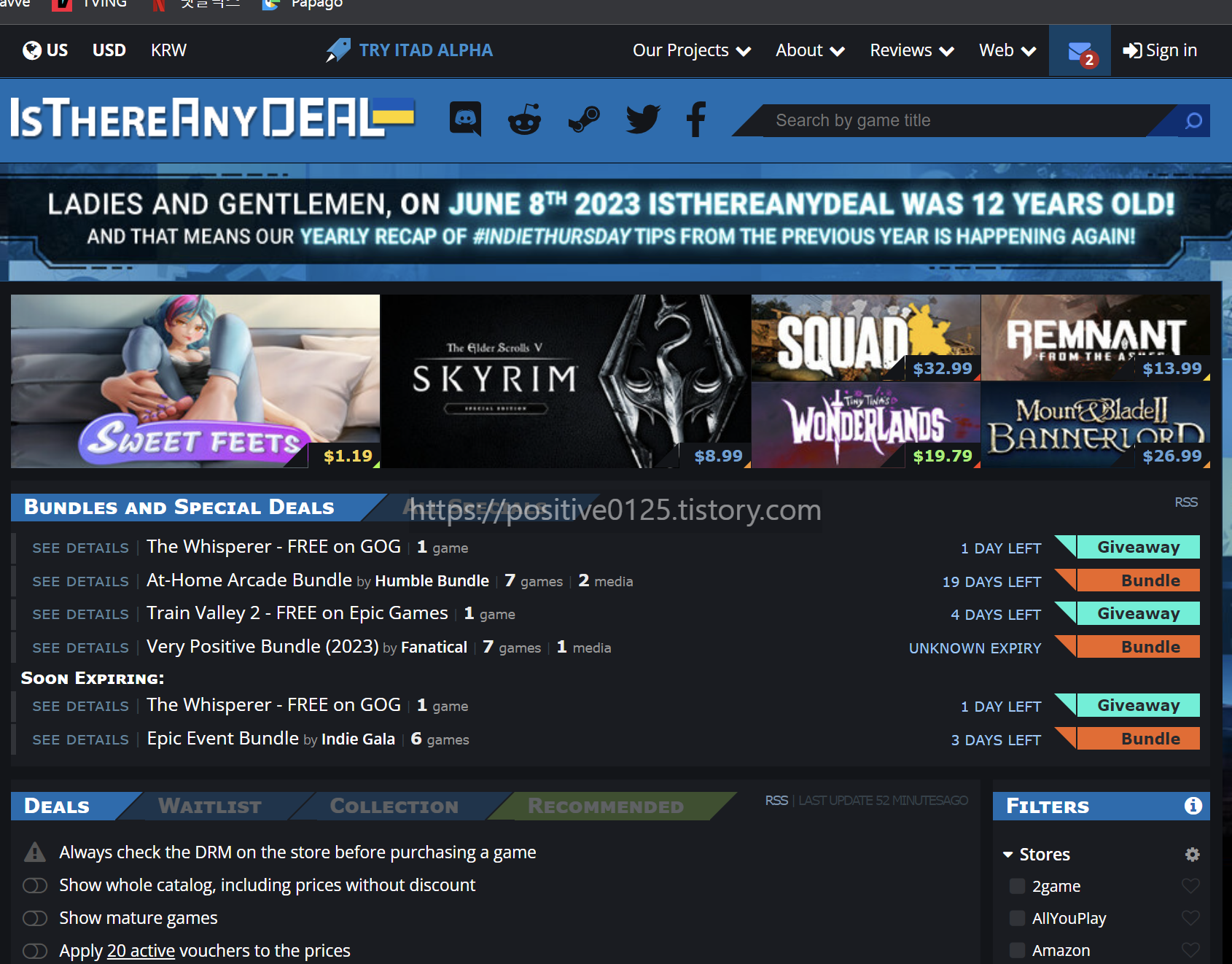1232x964 pixels.
Task: Click the IsThereAnyDeal logo
Action: (x=212, y=118)
